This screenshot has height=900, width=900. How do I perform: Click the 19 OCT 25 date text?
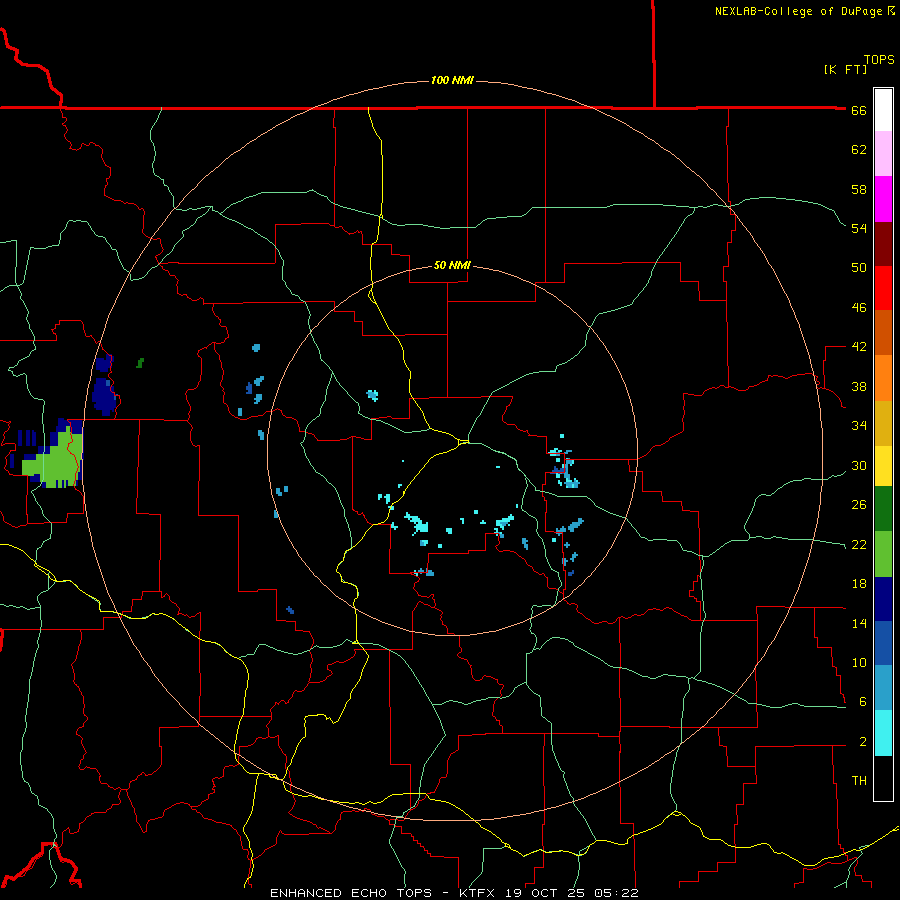point(548,893)
